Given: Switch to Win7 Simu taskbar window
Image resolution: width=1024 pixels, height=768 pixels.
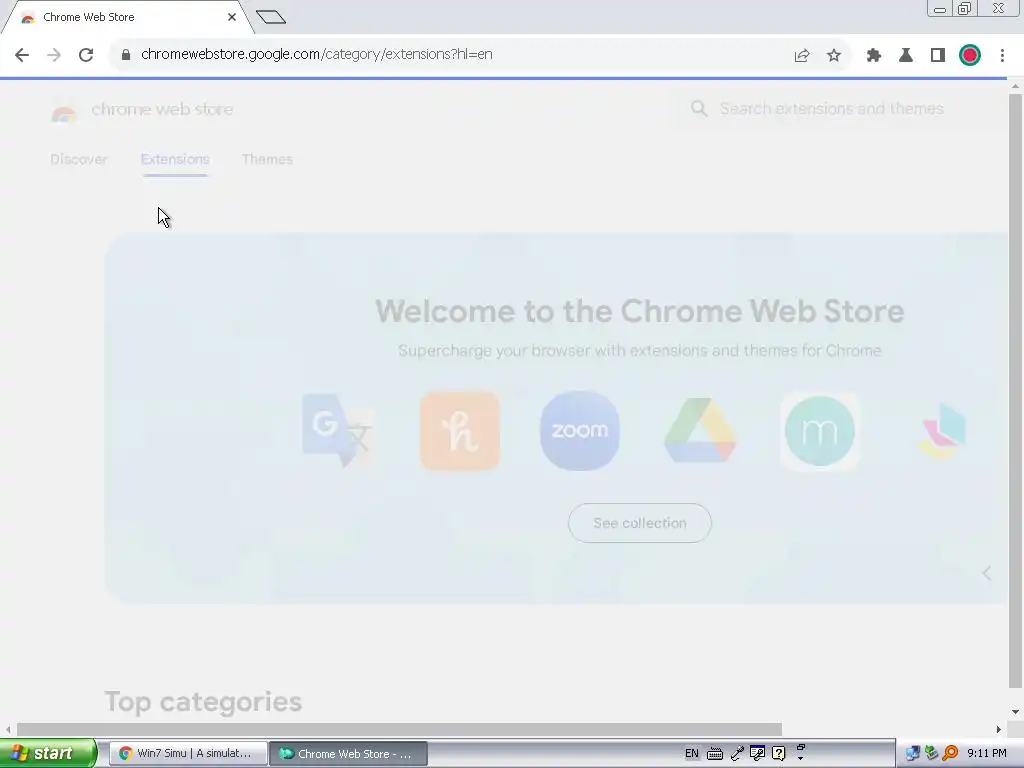Looking at the screenshot, I should pos(188,754).
